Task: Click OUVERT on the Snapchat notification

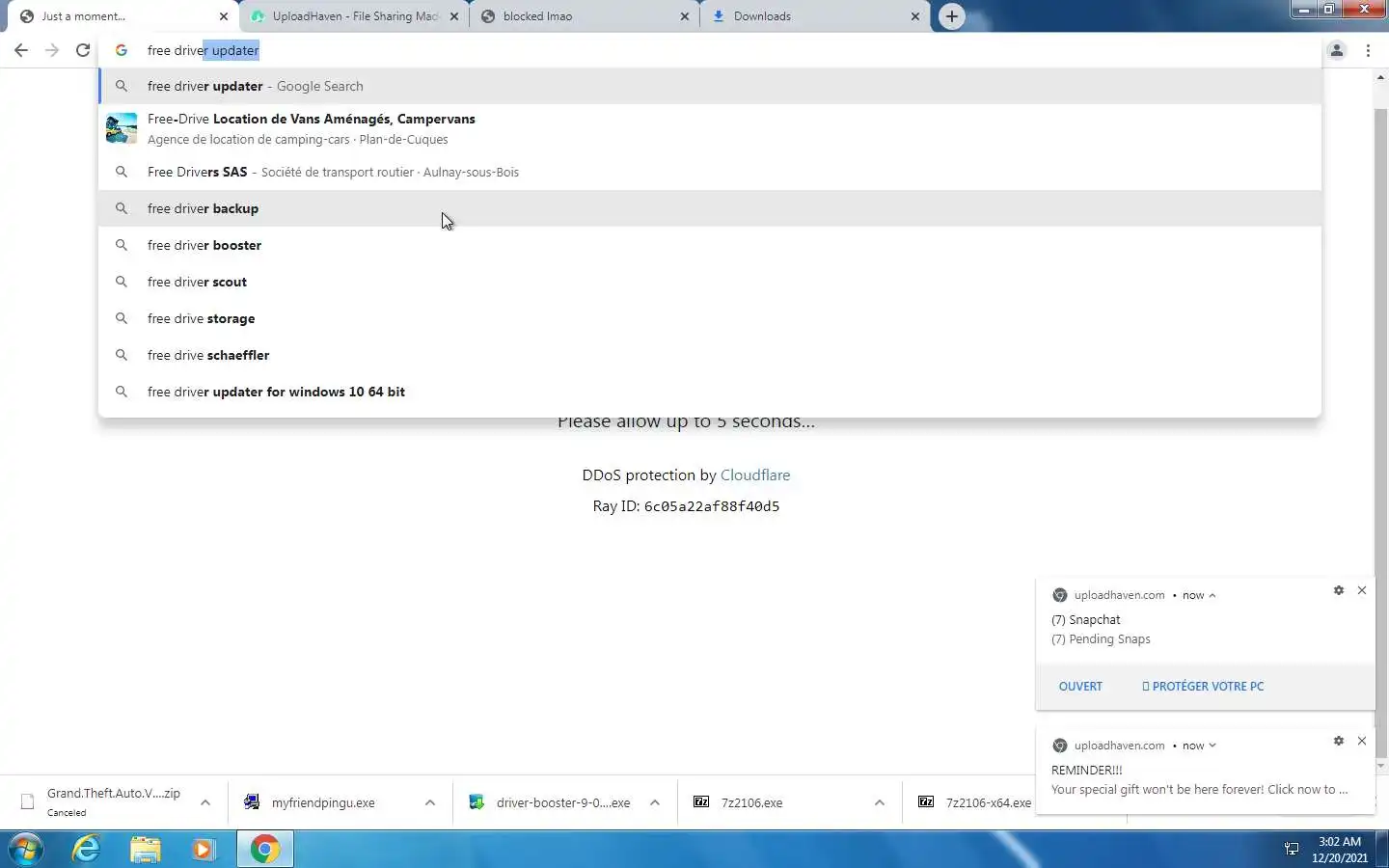Action: [1080, 687]
